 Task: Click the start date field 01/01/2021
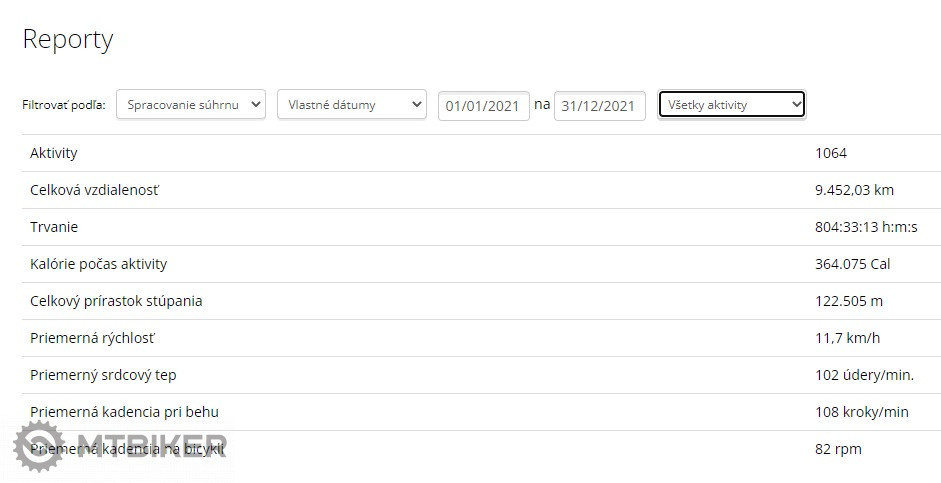[483, 105]
